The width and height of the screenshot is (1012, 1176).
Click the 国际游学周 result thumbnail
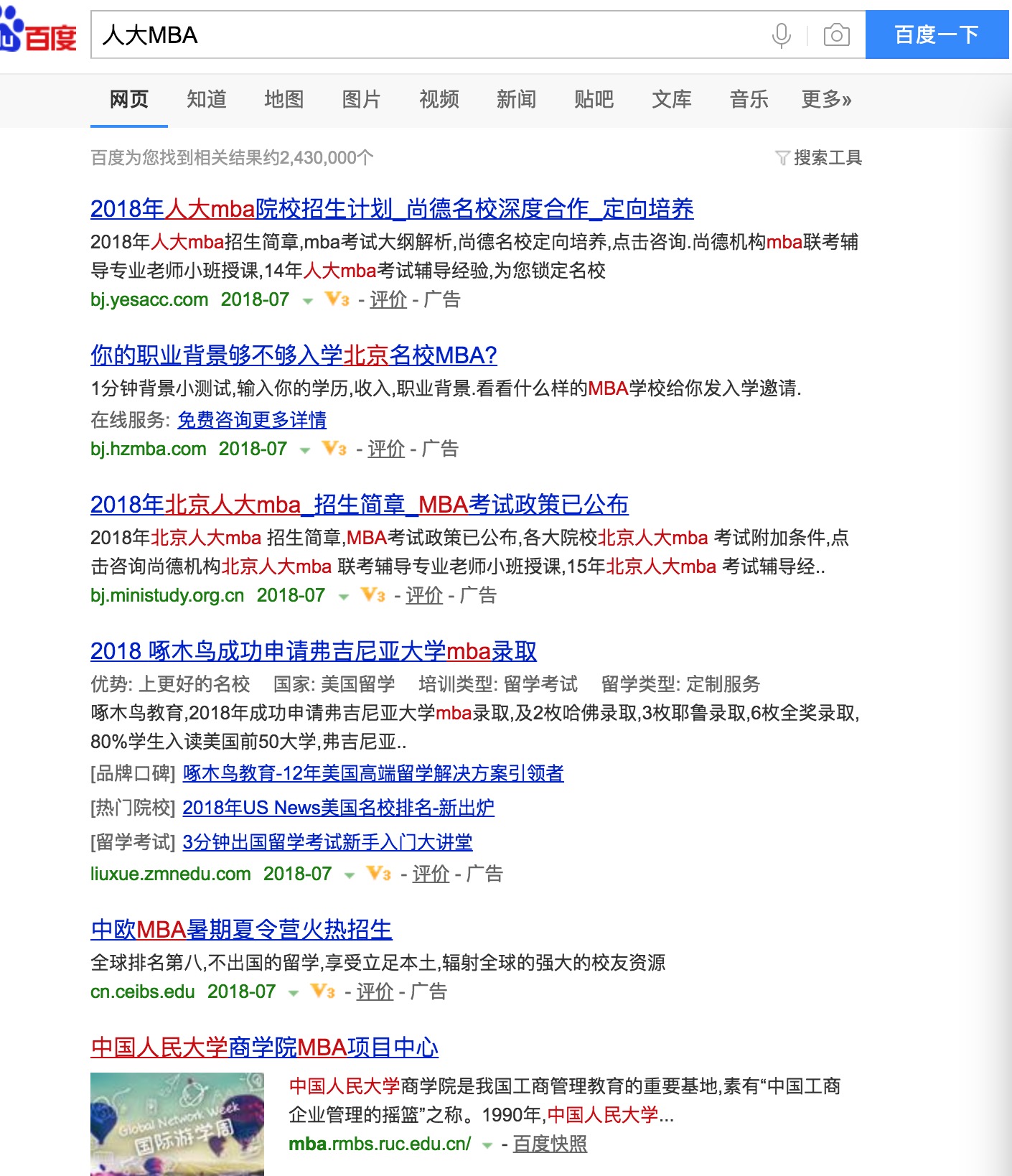tap(177, 1124)
